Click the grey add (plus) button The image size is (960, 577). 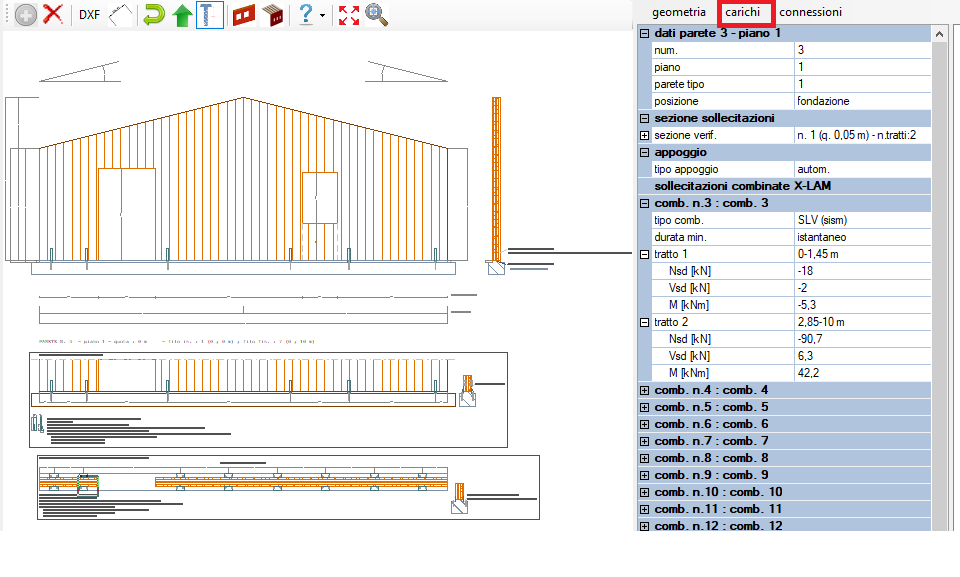(x=23, y=15)
